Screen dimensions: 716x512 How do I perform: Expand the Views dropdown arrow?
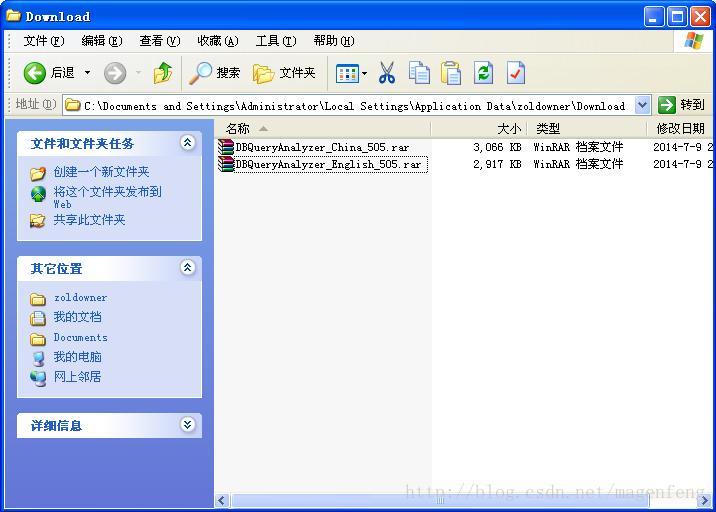point(364,73)
